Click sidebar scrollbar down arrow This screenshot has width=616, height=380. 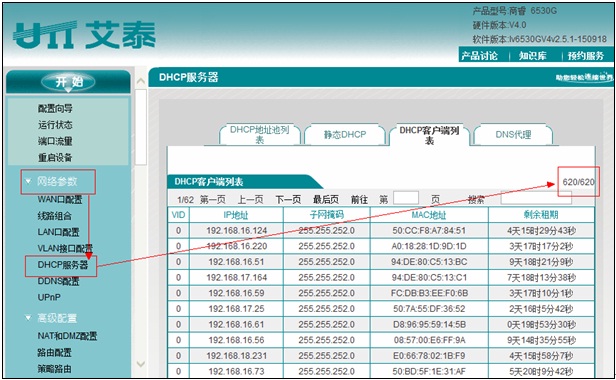(141, 364)
